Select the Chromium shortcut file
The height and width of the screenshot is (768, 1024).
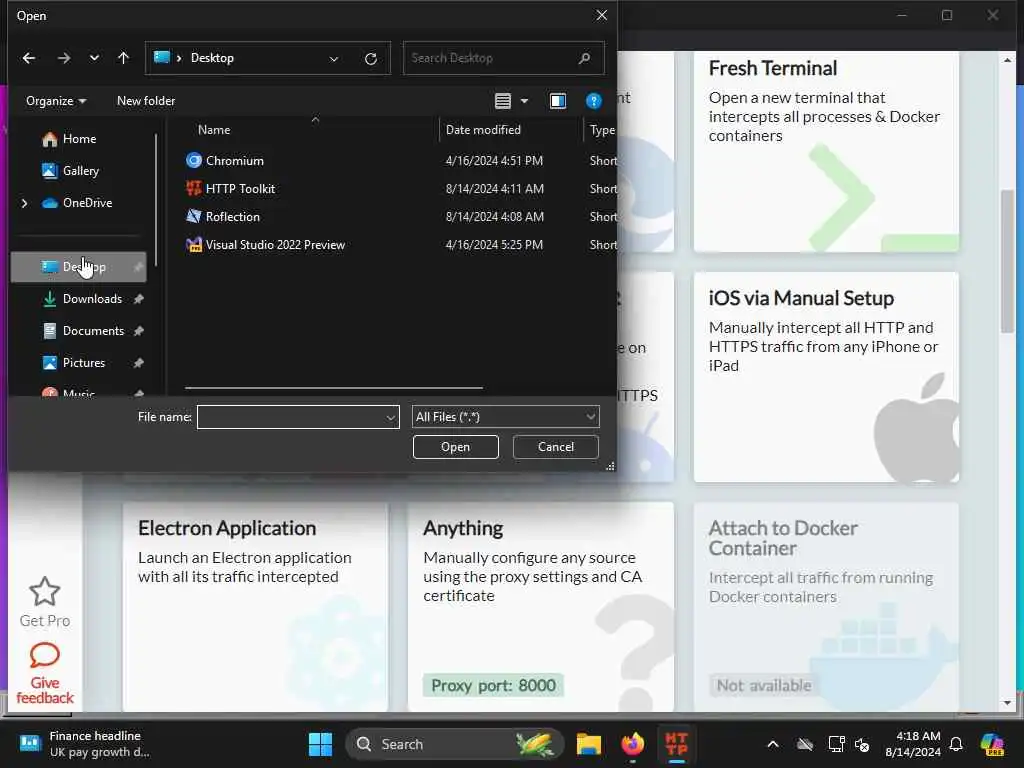tap(234, 161)
